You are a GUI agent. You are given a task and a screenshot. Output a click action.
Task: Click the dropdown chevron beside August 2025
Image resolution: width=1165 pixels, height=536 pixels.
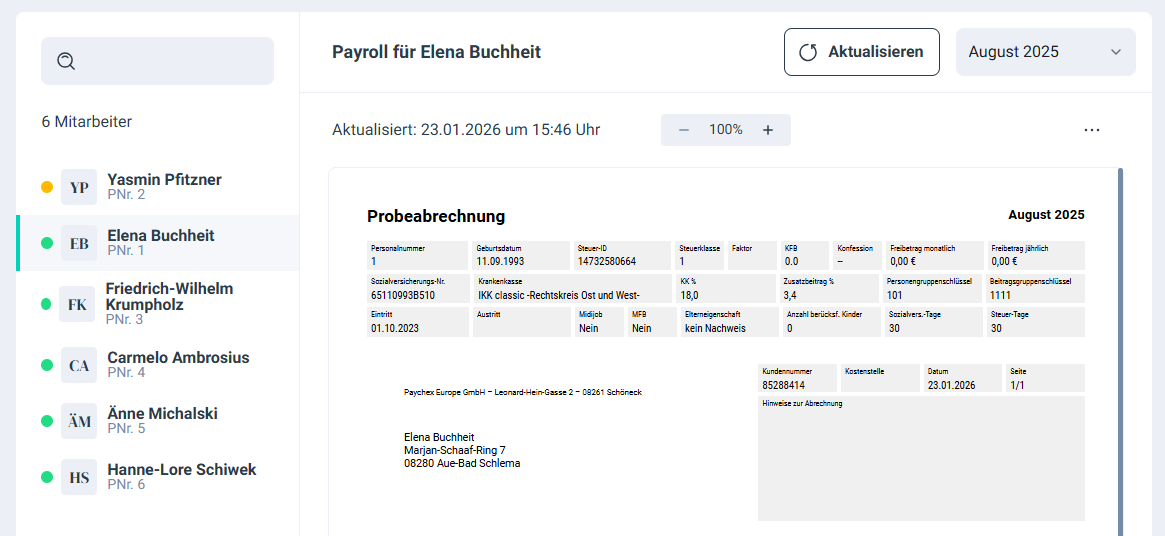1116,52
